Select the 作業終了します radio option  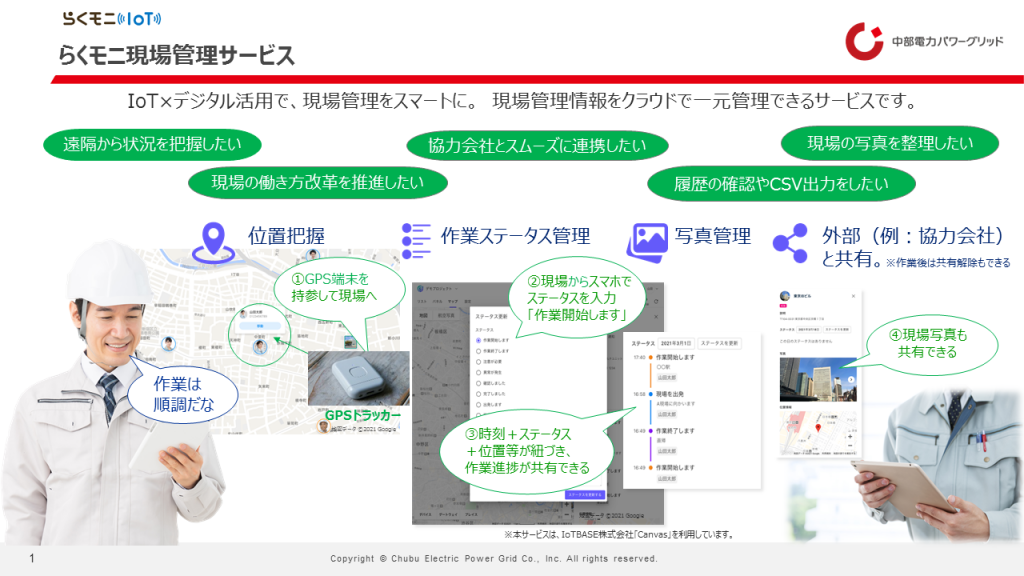[x=478, y=351]
